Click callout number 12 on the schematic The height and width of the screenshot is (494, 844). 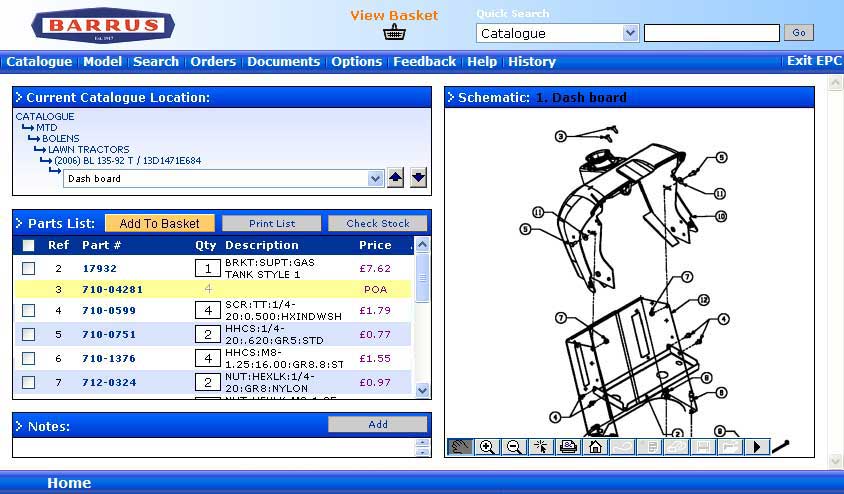(x=704, y=300)
